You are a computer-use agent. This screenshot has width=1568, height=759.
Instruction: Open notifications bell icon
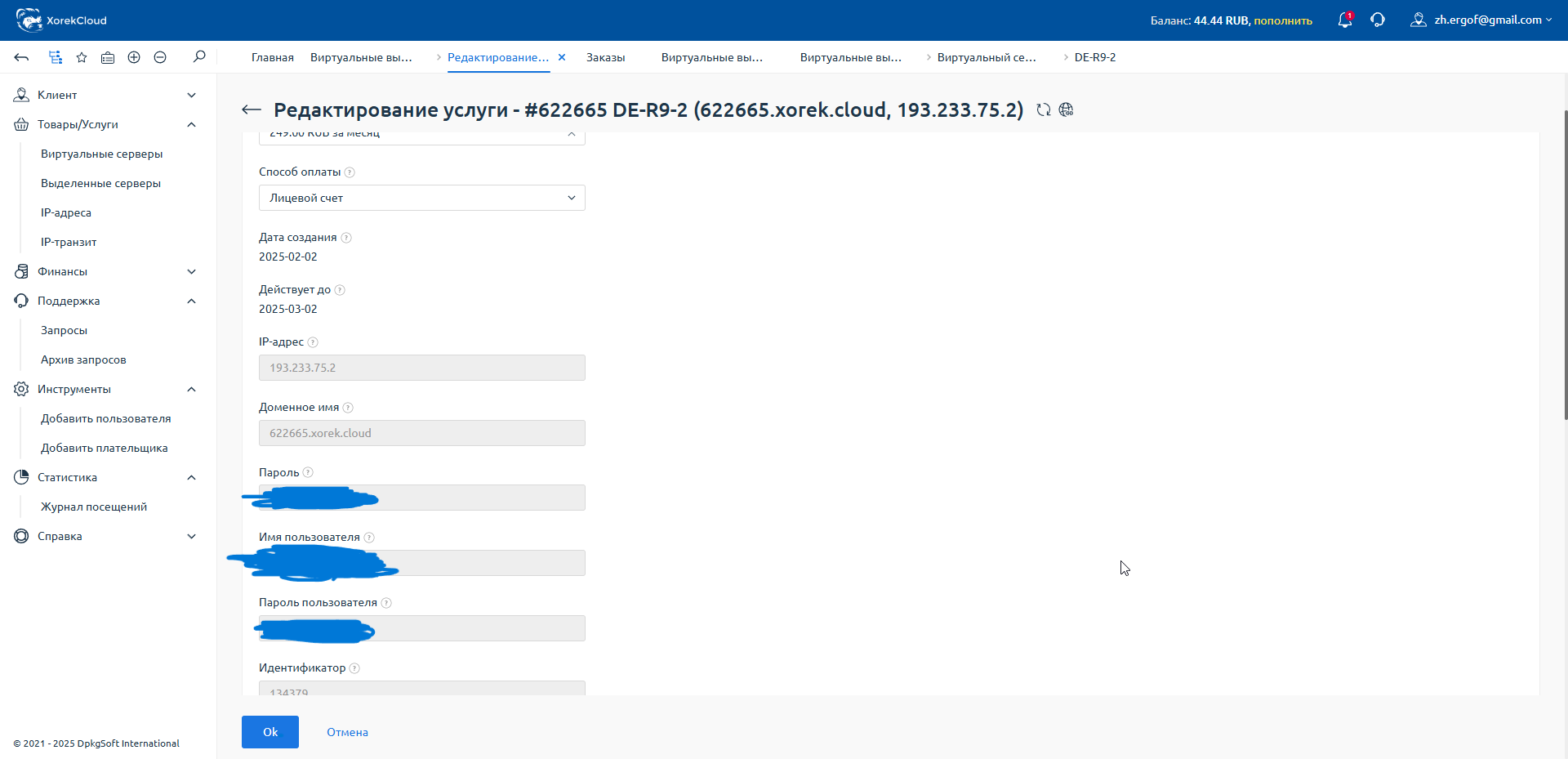click(1345, 20)
